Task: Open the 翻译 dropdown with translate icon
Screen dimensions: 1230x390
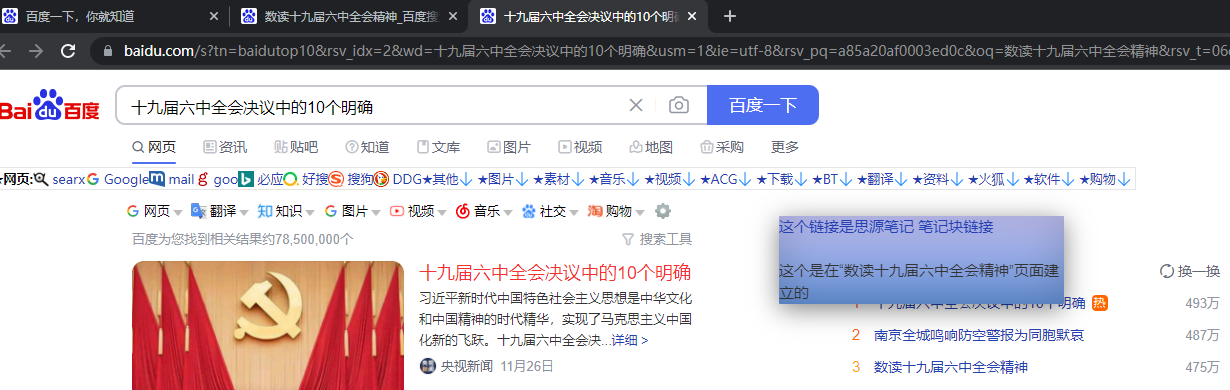Action: [219, 211]
